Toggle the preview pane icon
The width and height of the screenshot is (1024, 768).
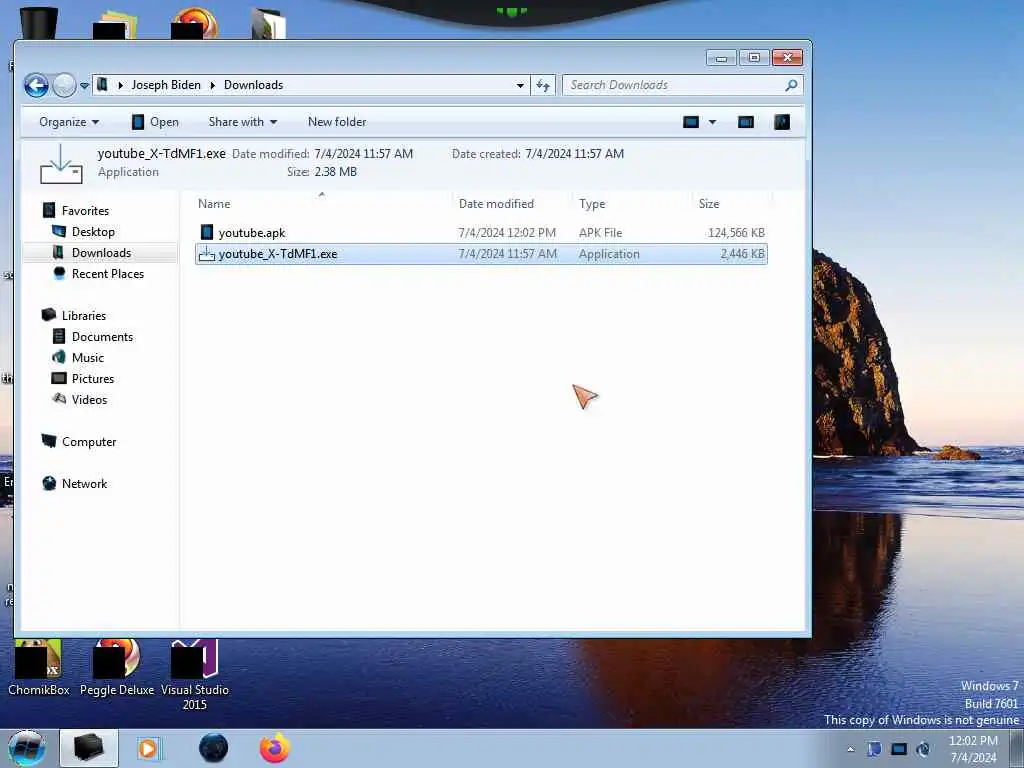point(746,122)
